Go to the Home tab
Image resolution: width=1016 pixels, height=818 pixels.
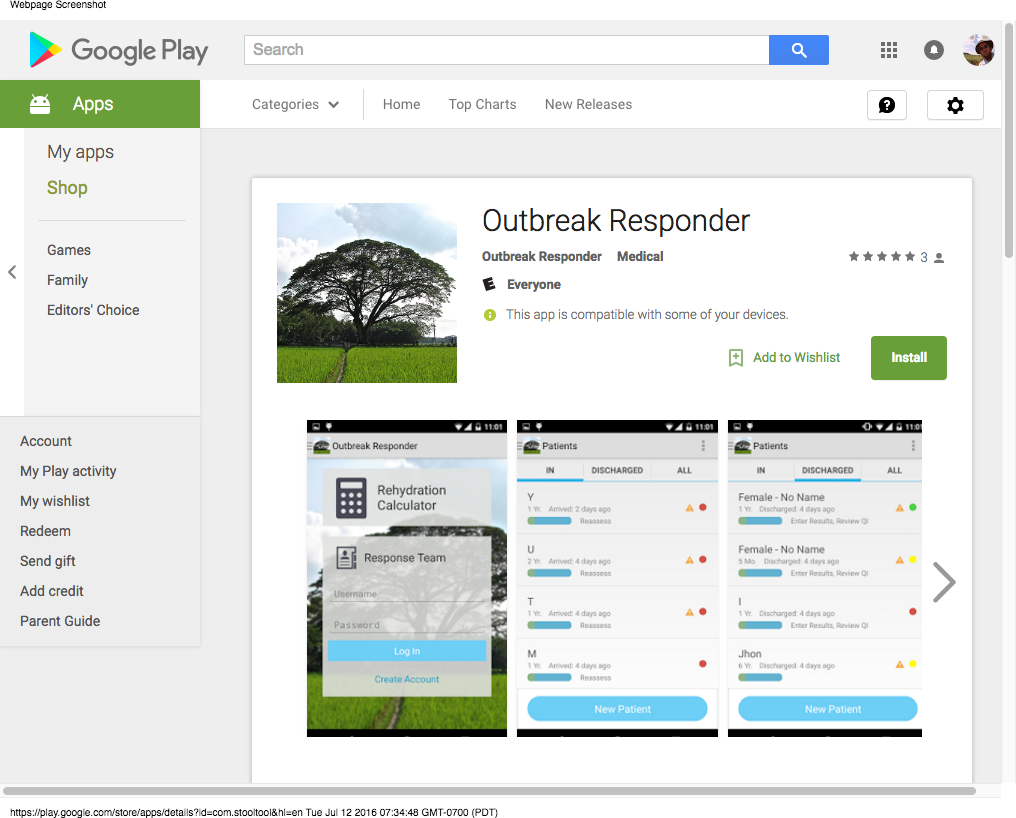click(401, 104)
